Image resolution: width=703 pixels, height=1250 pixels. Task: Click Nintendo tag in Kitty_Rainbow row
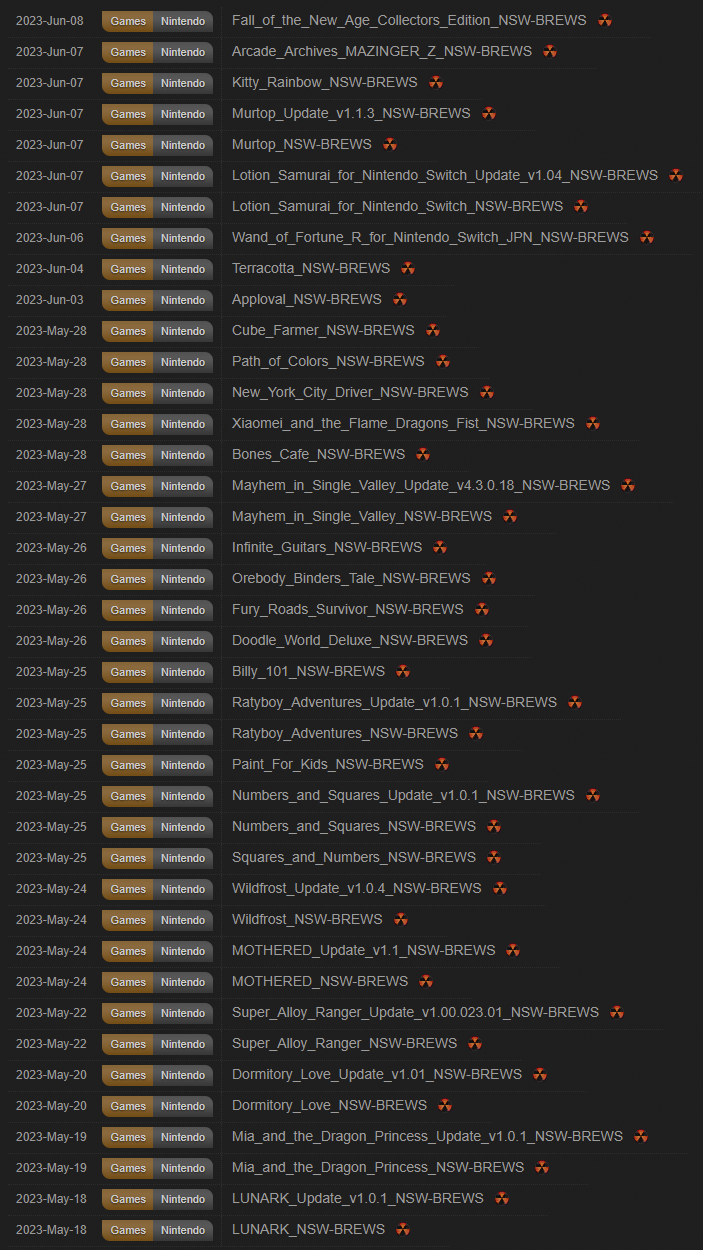click(x=183, y=83)
